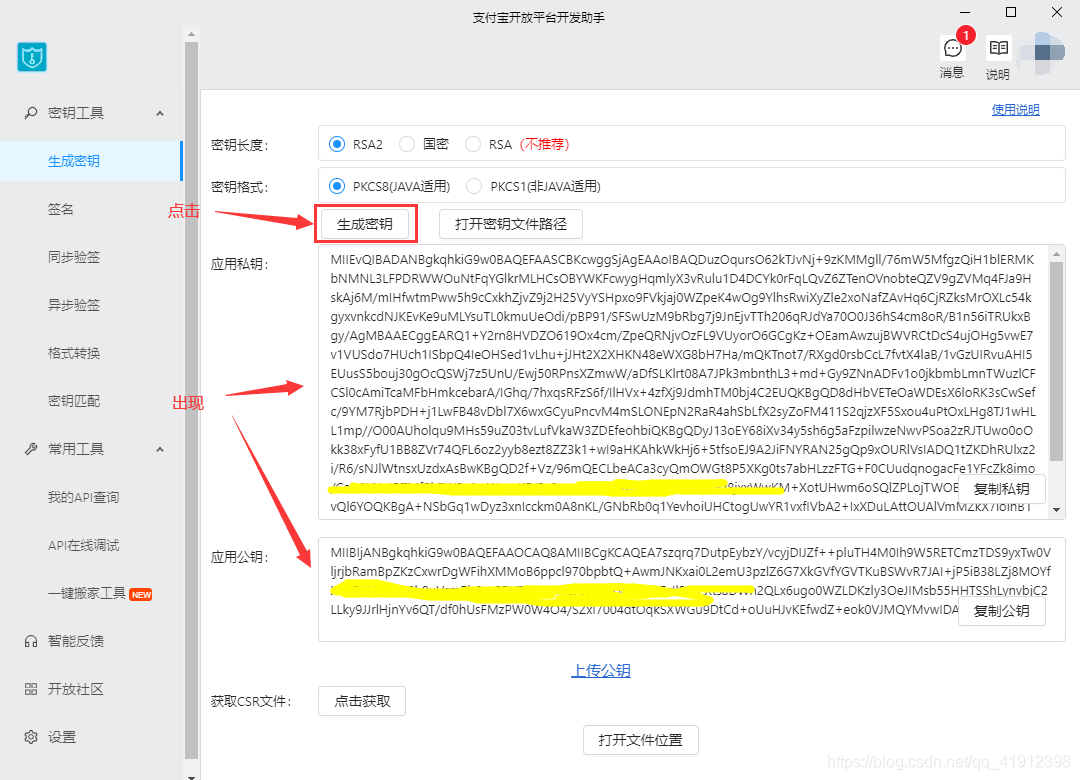This screenshot has height=780, width=1080.
Task: Click the red notification badge
Action: click(x=966, y=34)
